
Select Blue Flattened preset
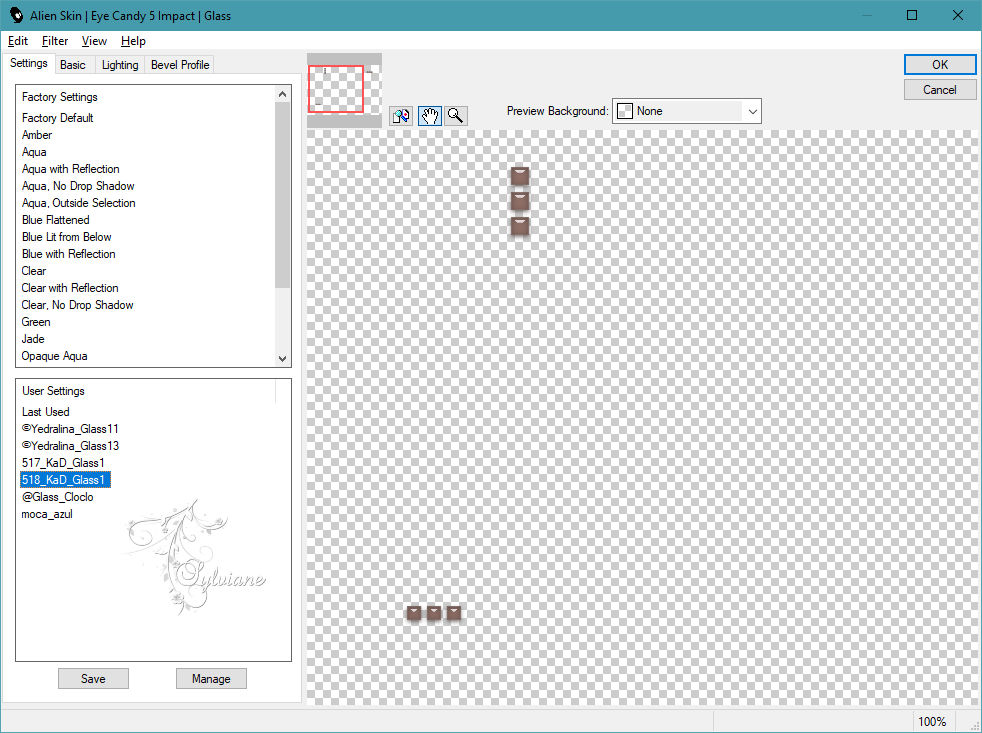(x=56, y=220)
